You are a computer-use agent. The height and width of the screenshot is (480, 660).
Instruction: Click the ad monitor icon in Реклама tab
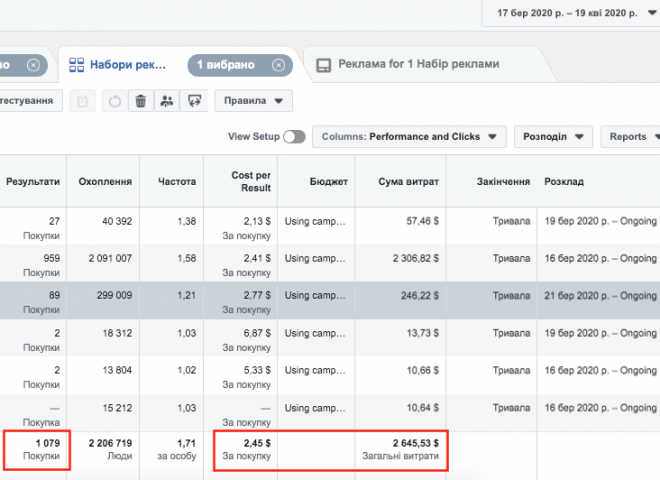coord(323,65)
